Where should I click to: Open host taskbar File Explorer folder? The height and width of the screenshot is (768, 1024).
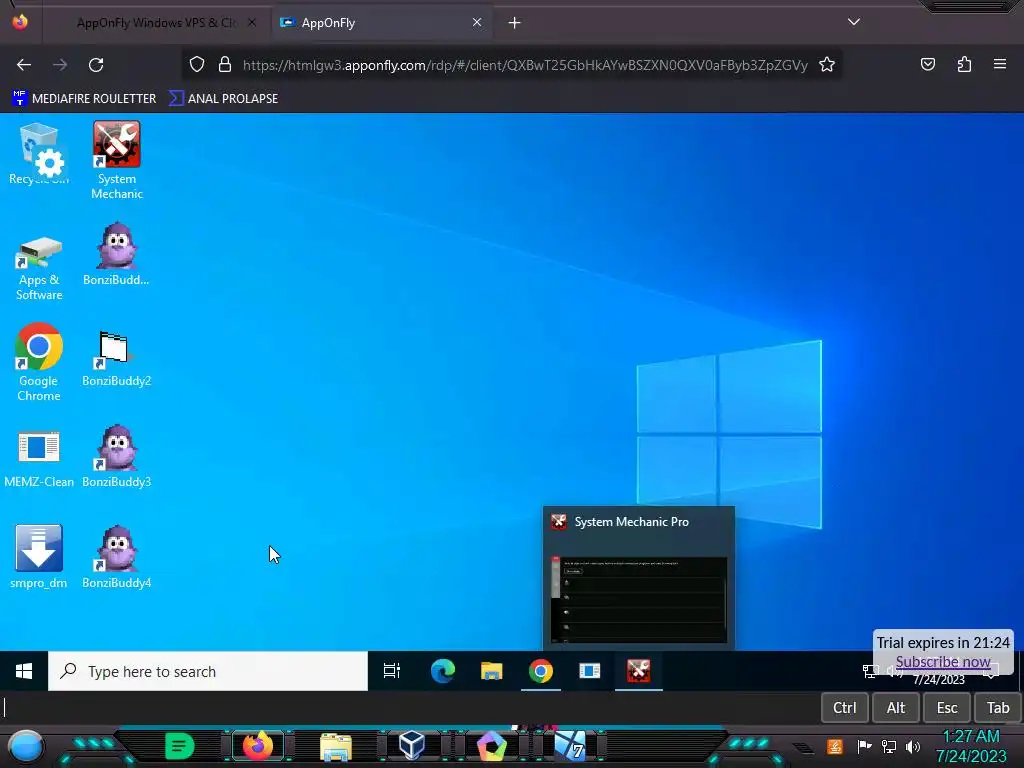(336, 747)
